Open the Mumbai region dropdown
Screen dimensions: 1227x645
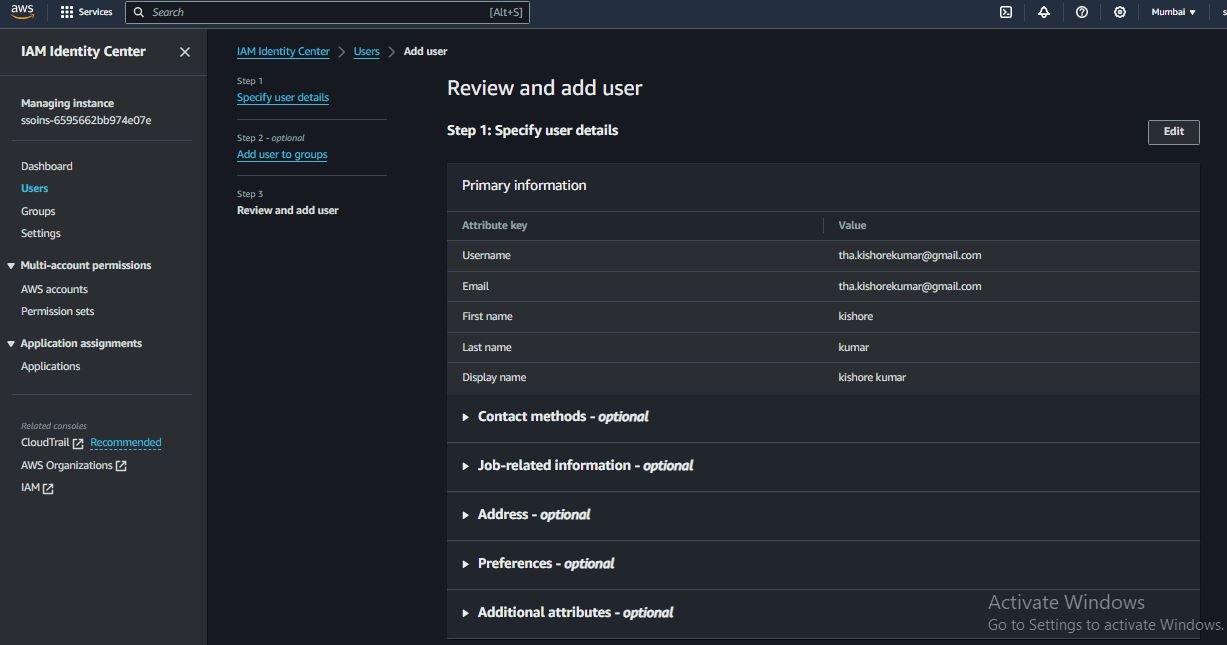pos(1173,12)
